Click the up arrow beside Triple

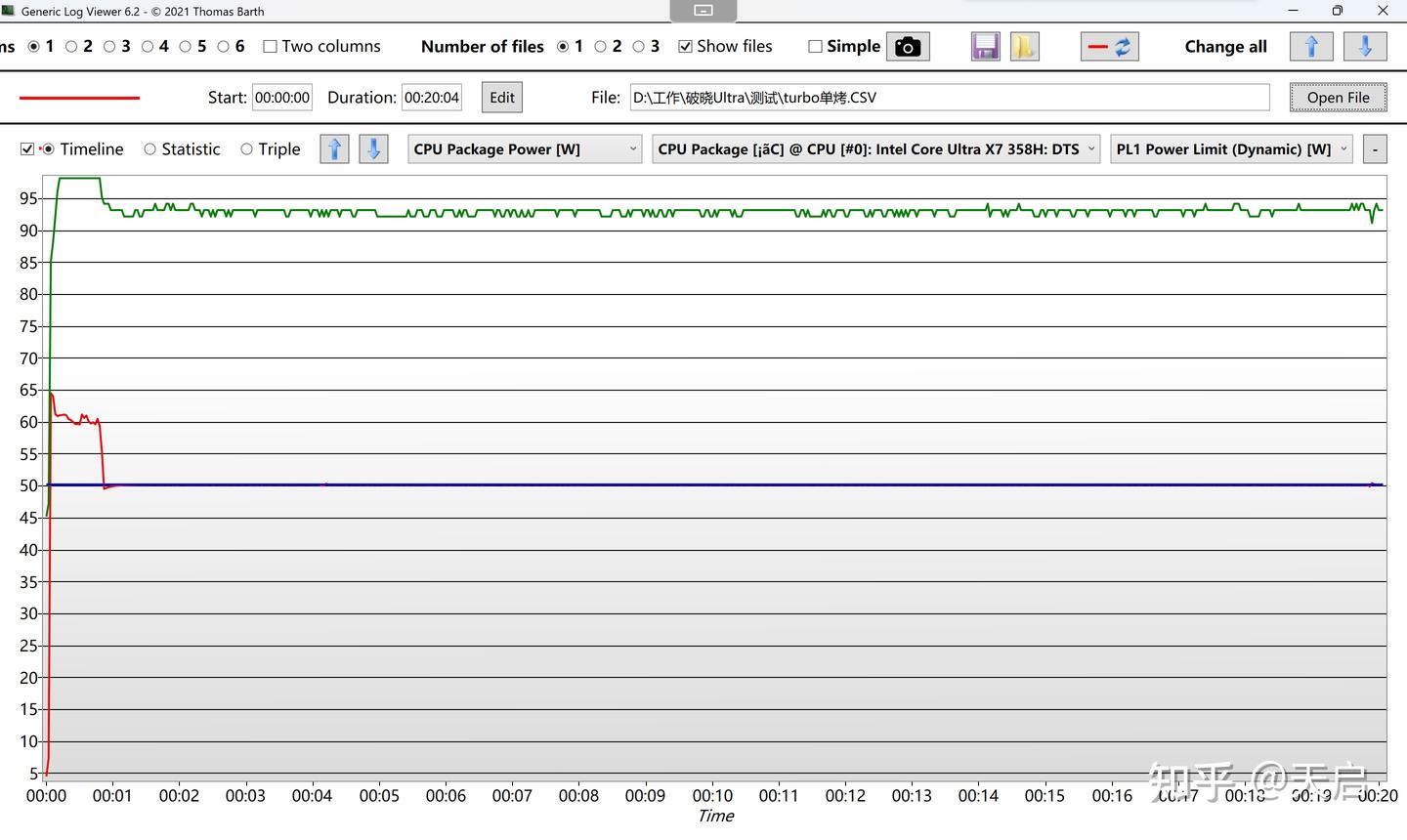[x=334, y=149]
